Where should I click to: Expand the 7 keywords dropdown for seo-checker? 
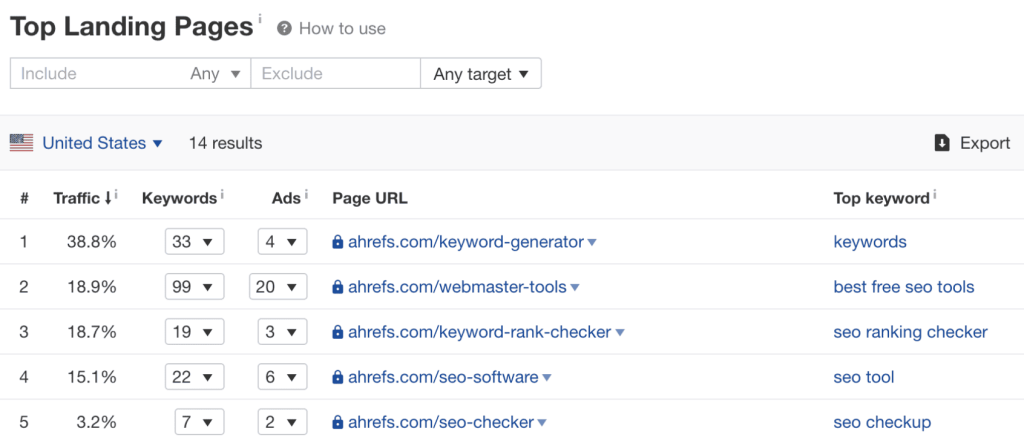[199, 422]
